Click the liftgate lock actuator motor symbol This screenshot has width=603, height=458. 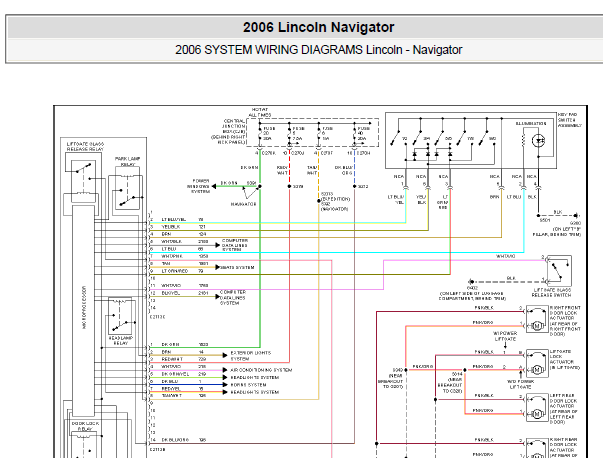tap(537, 370)
